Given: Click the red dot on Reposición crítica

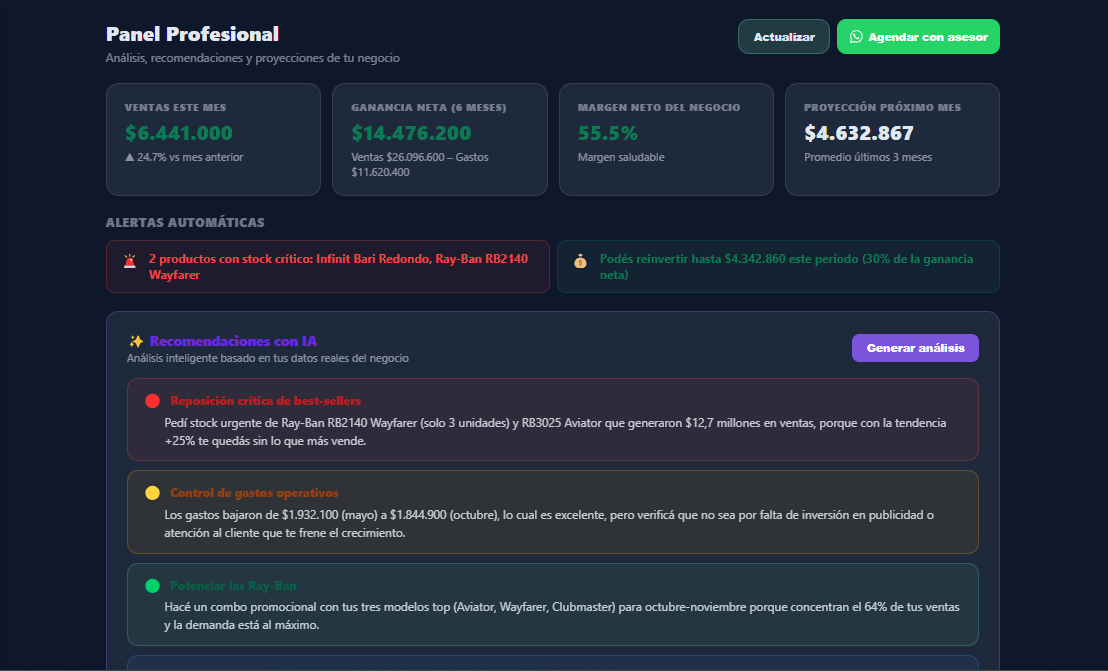Looking at the screenshot, I should tap(152, 401).
